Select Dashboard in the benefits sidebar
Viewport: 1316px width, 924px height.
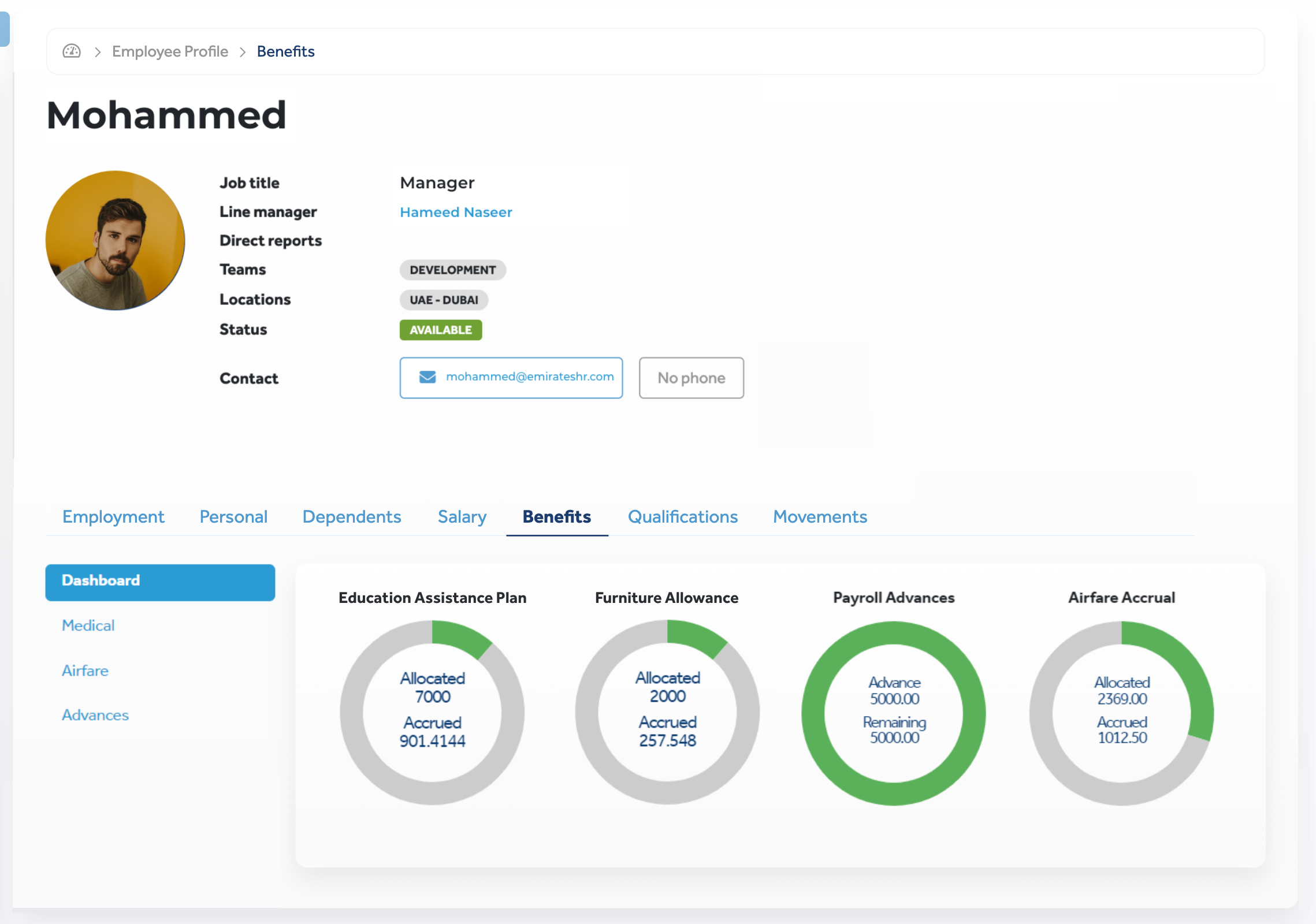(x=160, y=582)
